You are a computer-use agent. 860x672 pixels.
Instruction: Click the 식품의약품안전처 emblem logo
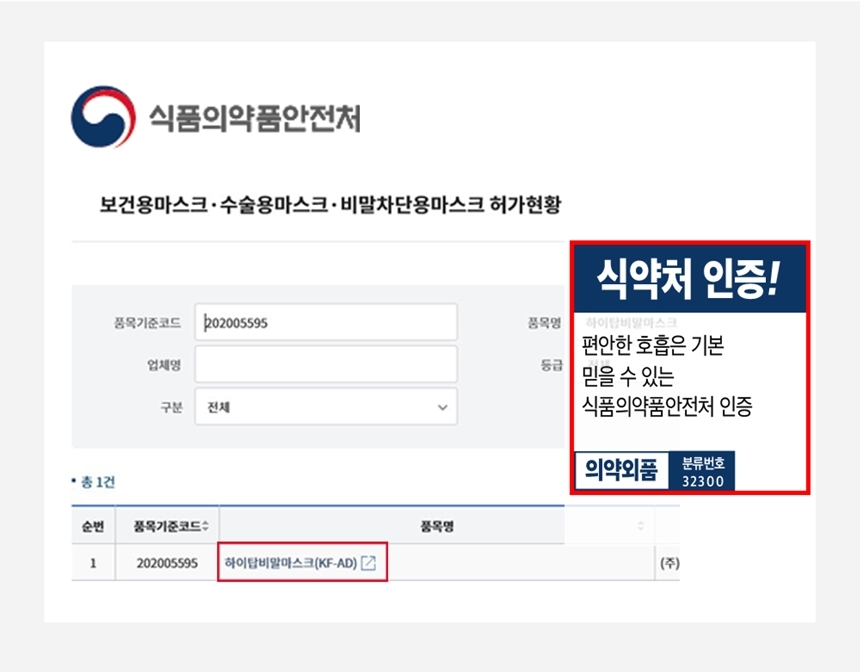click(x=102, y=117)
